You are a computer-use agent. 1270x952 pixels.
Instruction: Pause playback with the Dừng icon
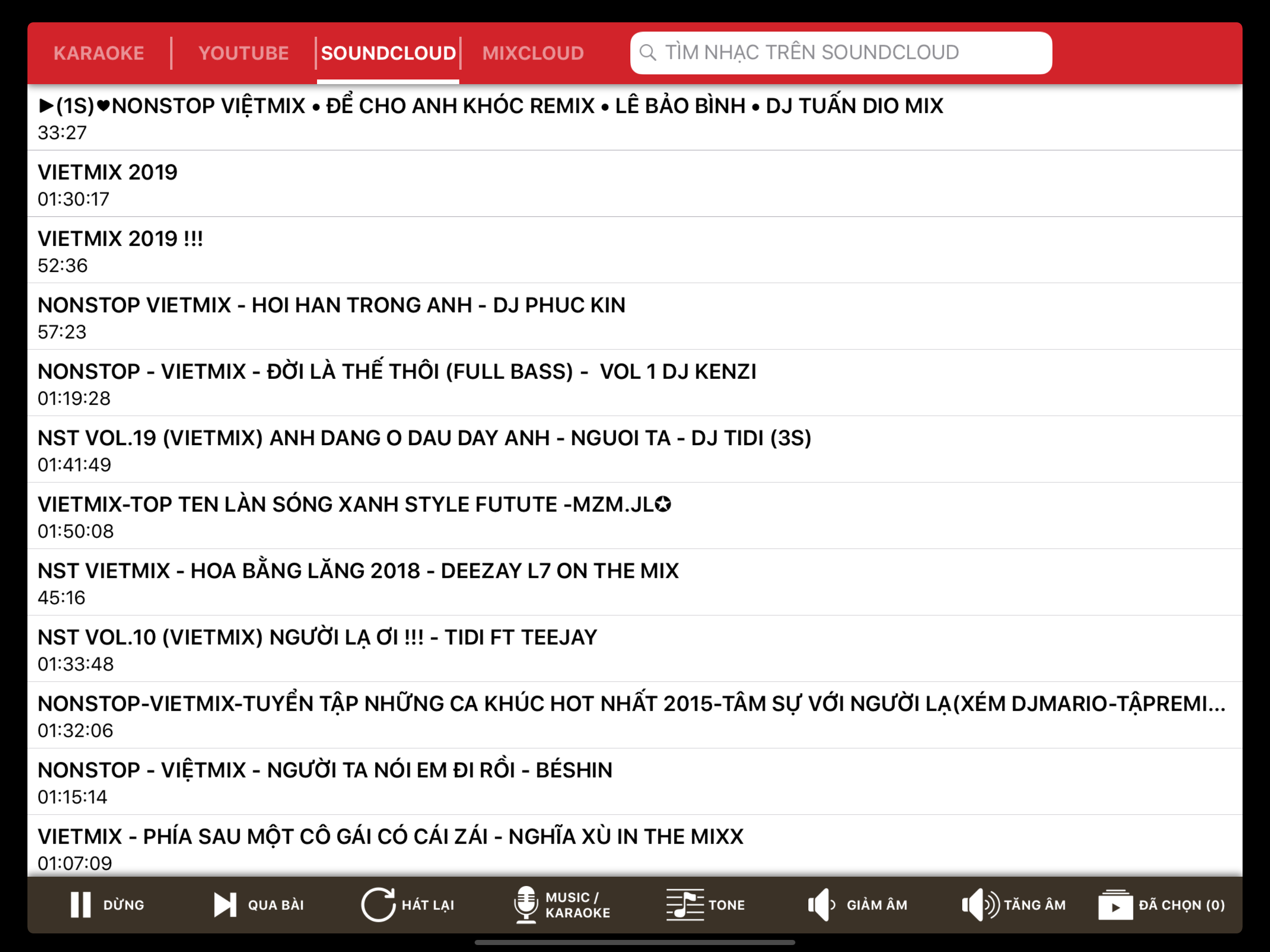pos(80,905)
